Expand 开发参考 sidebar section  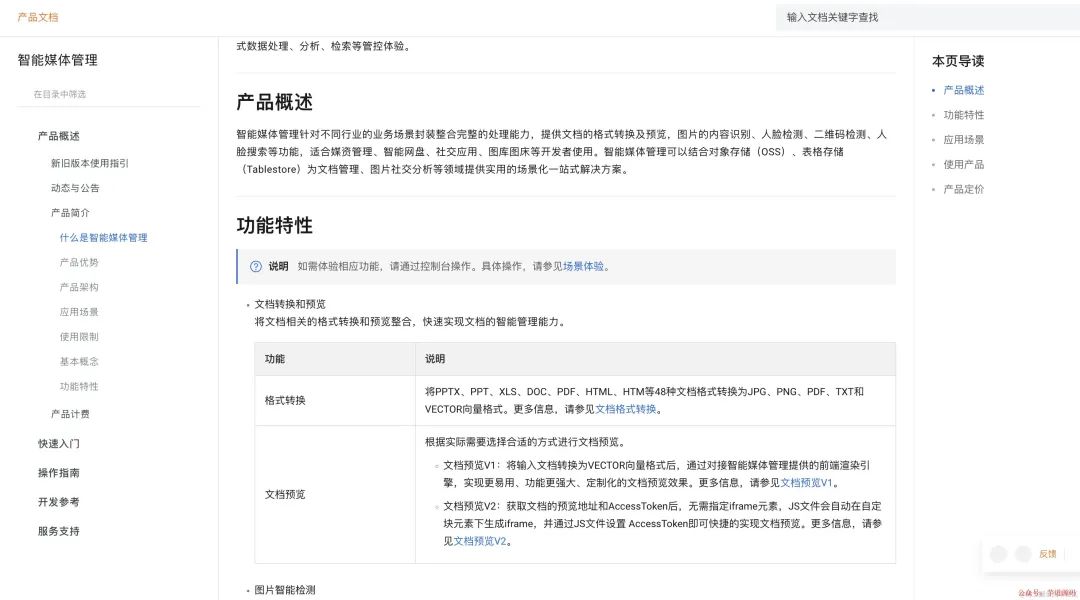pyautogui.click(x=59, y=502)
